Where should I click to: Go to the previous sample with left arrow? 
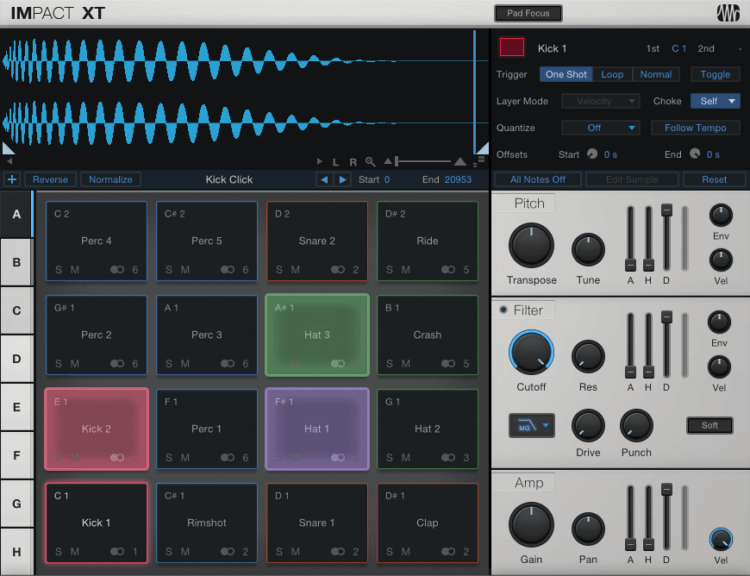pyautogui.click(x=324, y=179)
